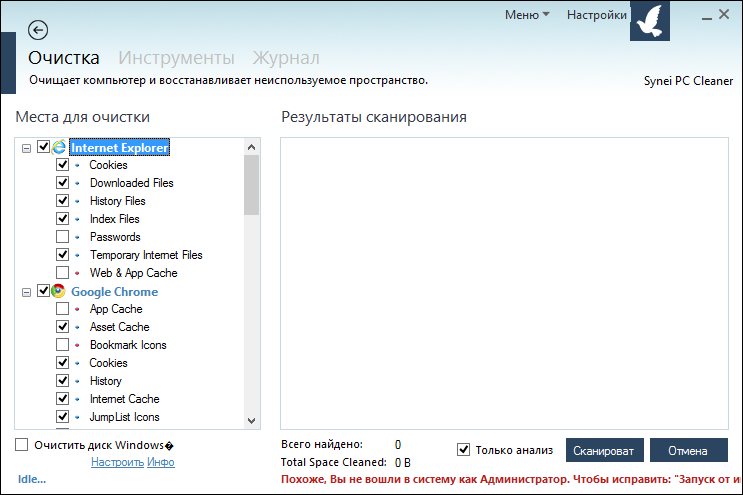
Task: Click the scroll down arrow in cleanup list
Action: pyautogui.click(x=252, y=421)
